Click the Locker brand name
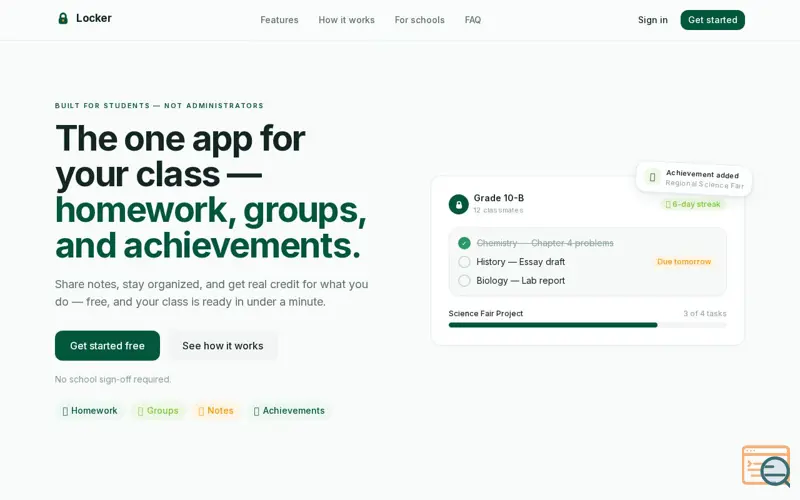This screenshot has width=800, height=500. tap(94, 18)
